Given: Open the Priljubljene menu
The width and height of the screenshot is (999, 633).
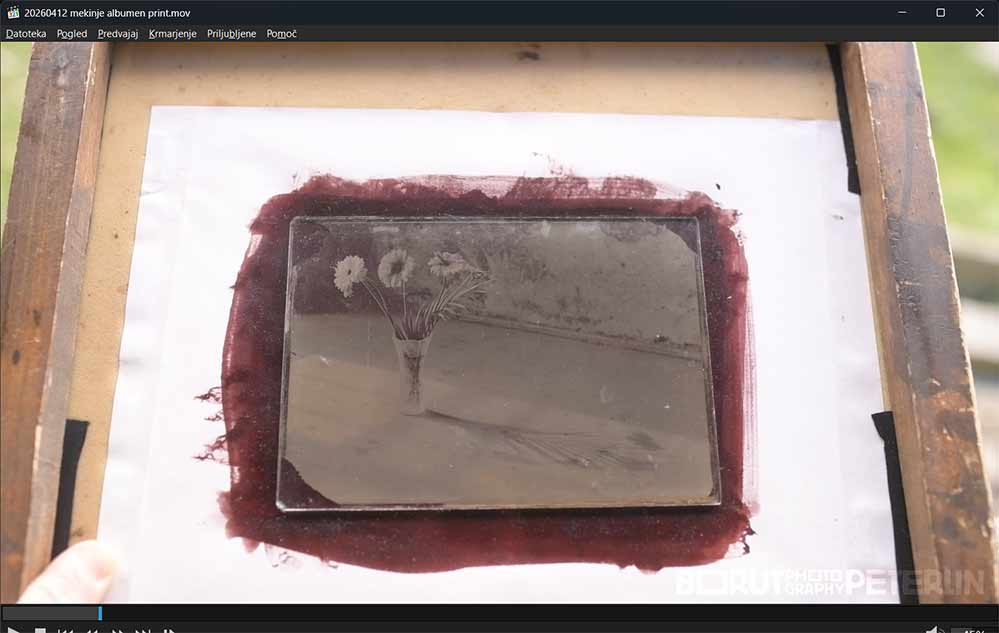Looking at the screenshot, I should pyautogui.click(x=231, y=34).
